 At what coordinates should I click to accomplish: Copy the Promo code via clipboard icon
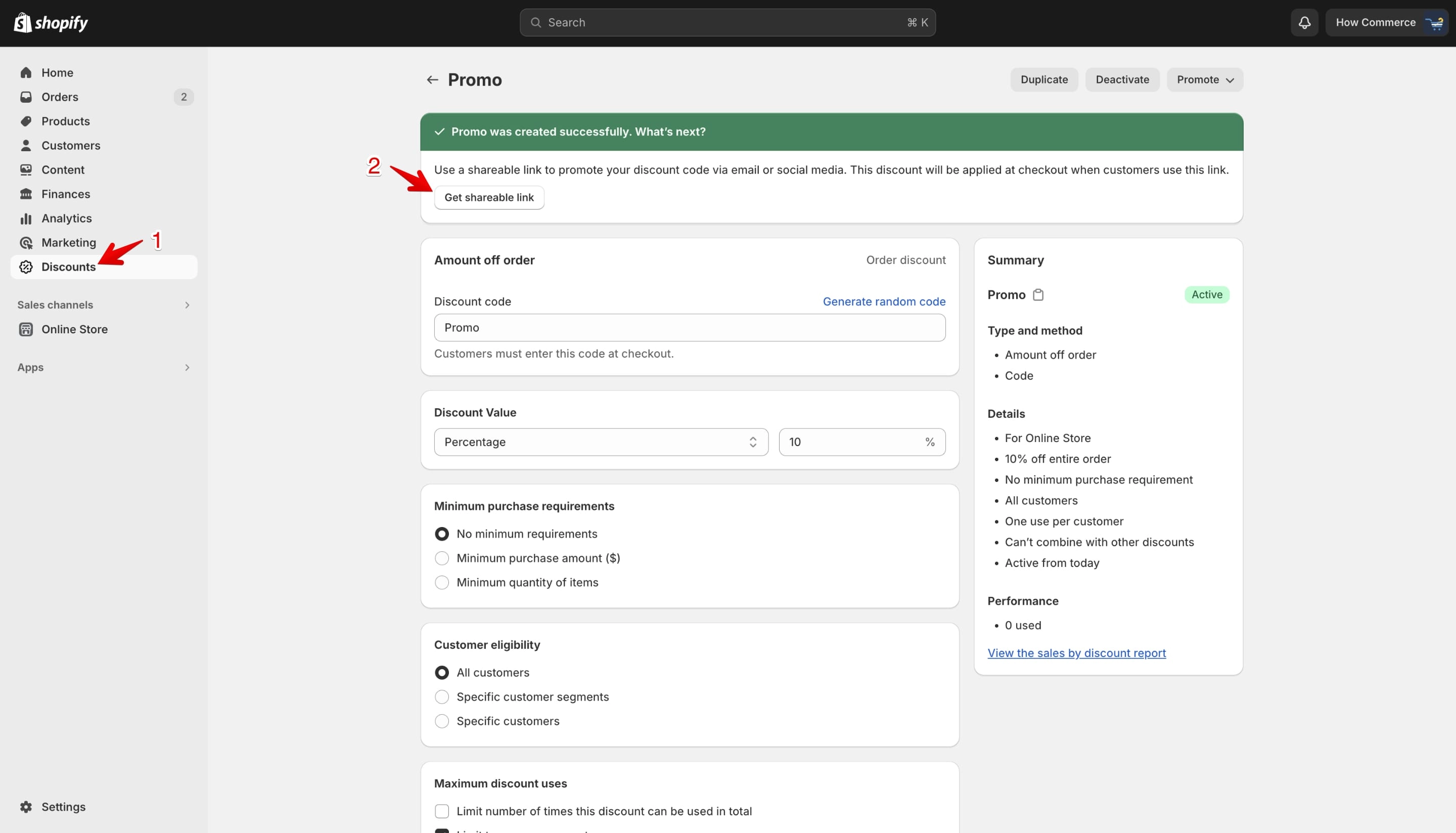(1038, 295)
